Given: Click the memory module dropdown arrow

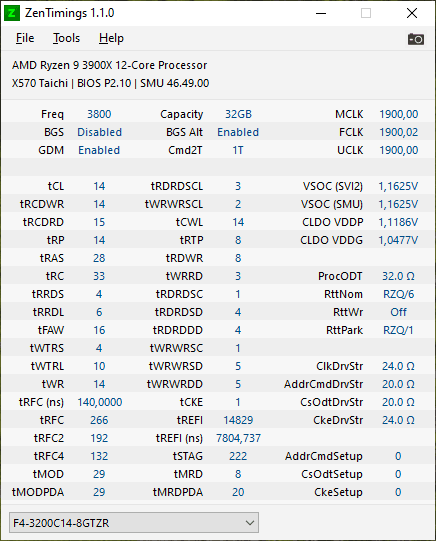Looking at the screenshot, I should tap(250, 523).
